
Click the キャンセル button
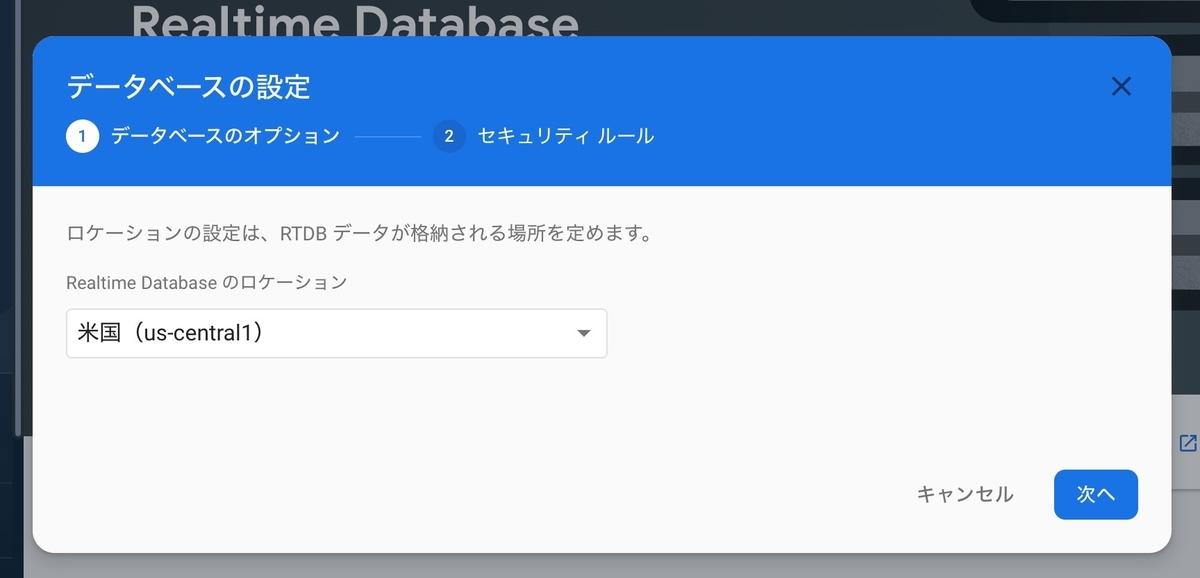tap(964, 494)
